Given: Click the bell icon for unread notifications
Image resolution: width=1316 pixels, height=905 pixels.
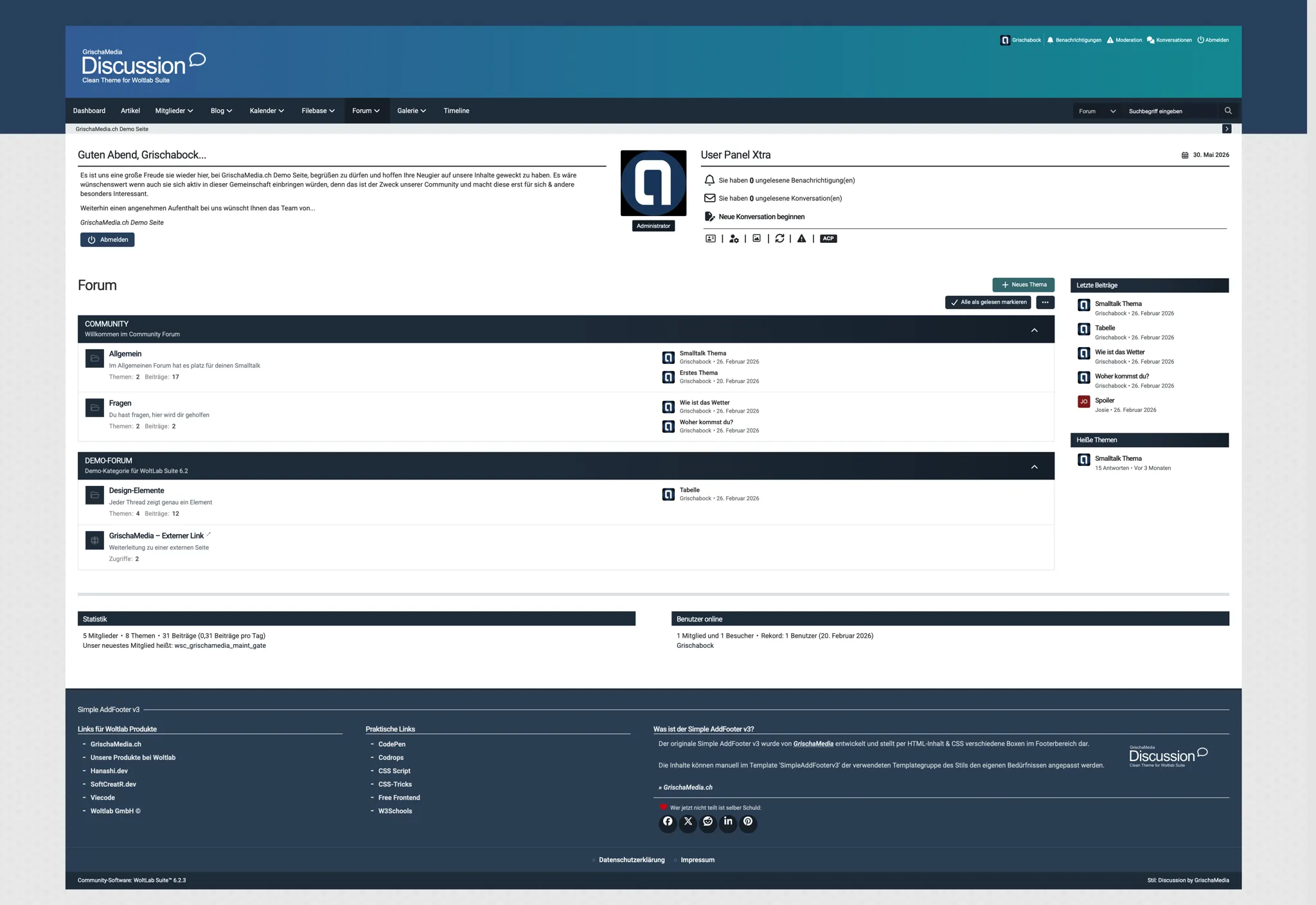Looking at the screenshot, I should (709, 180).
